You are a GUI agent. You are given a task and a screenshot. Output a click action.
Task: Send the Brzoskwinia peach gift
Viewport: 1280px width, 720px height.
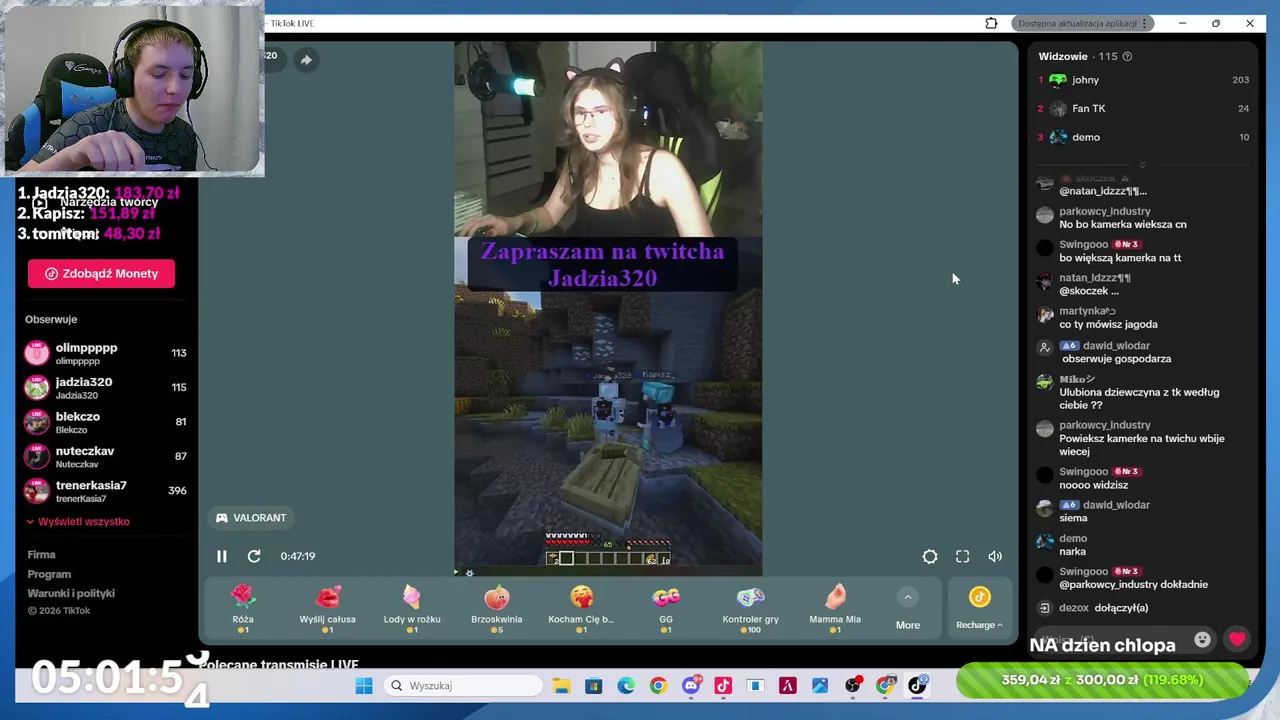click(x=497, y=609)
